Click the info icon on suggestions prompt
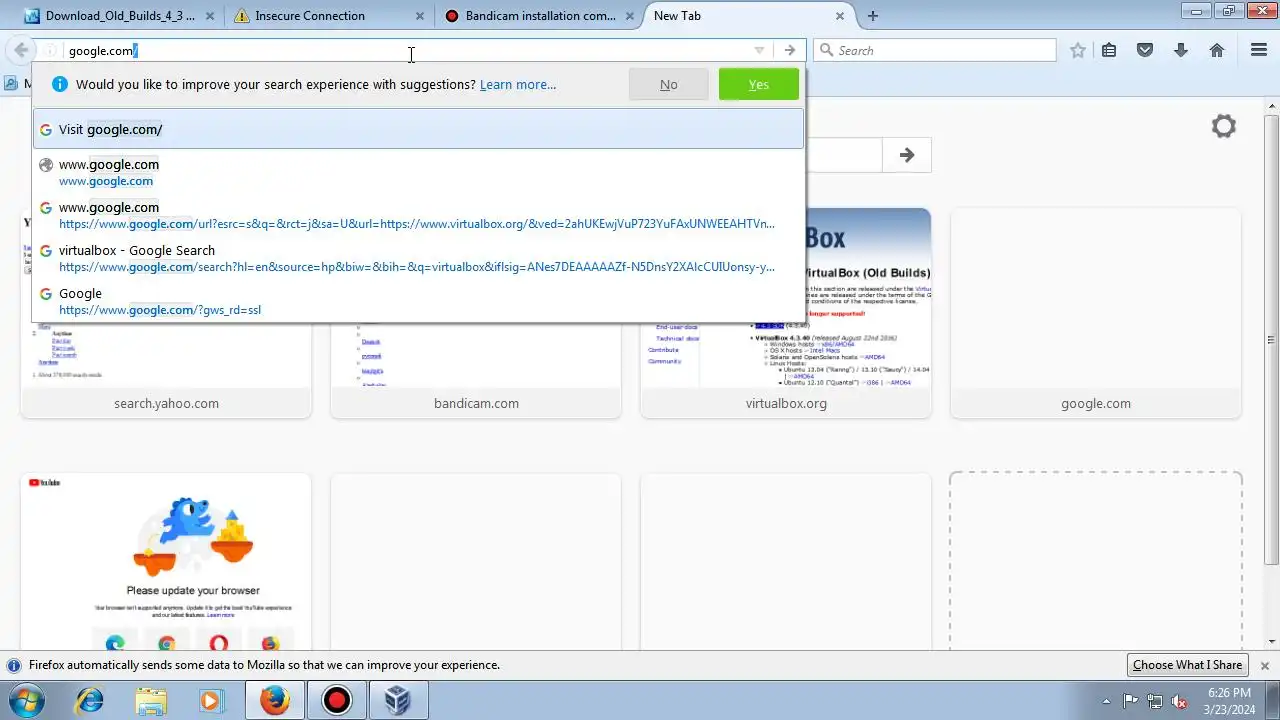Viewport: 1280px width, 720px height. [x=59, y=84]
